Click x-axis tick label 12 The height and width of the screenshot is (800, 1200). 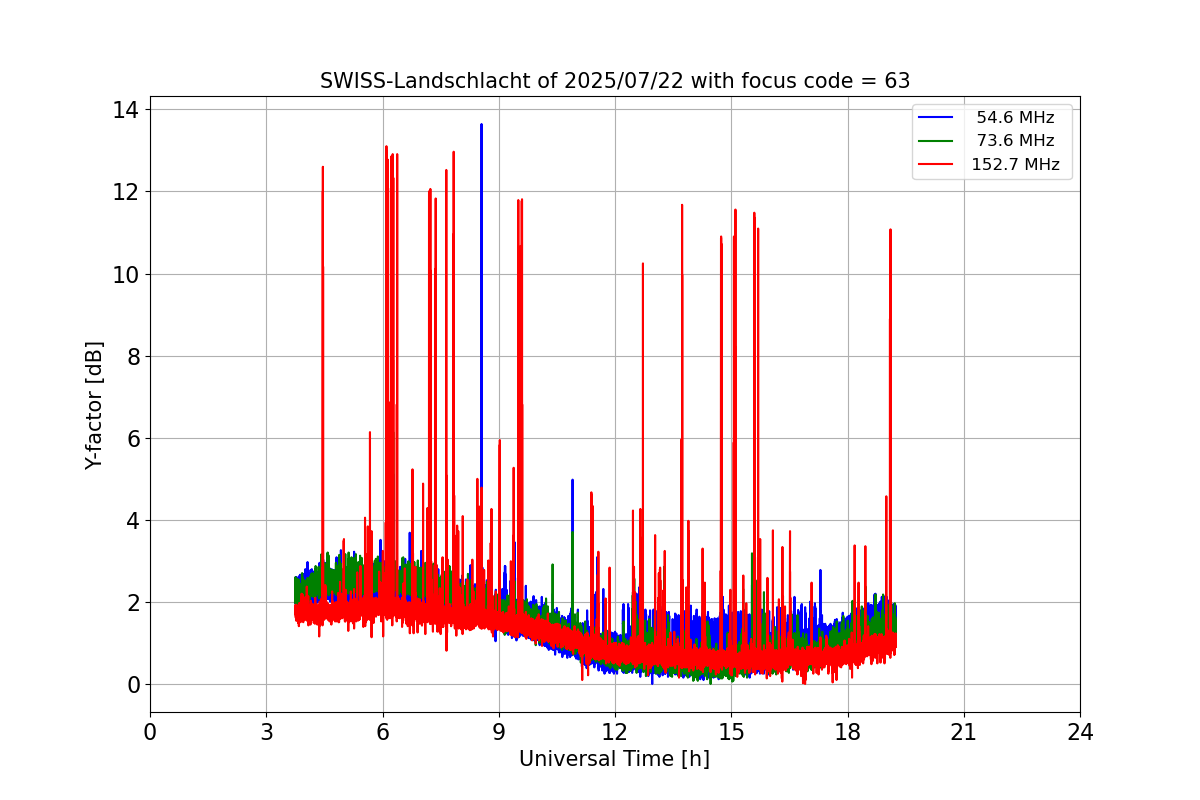click(615, 732)
